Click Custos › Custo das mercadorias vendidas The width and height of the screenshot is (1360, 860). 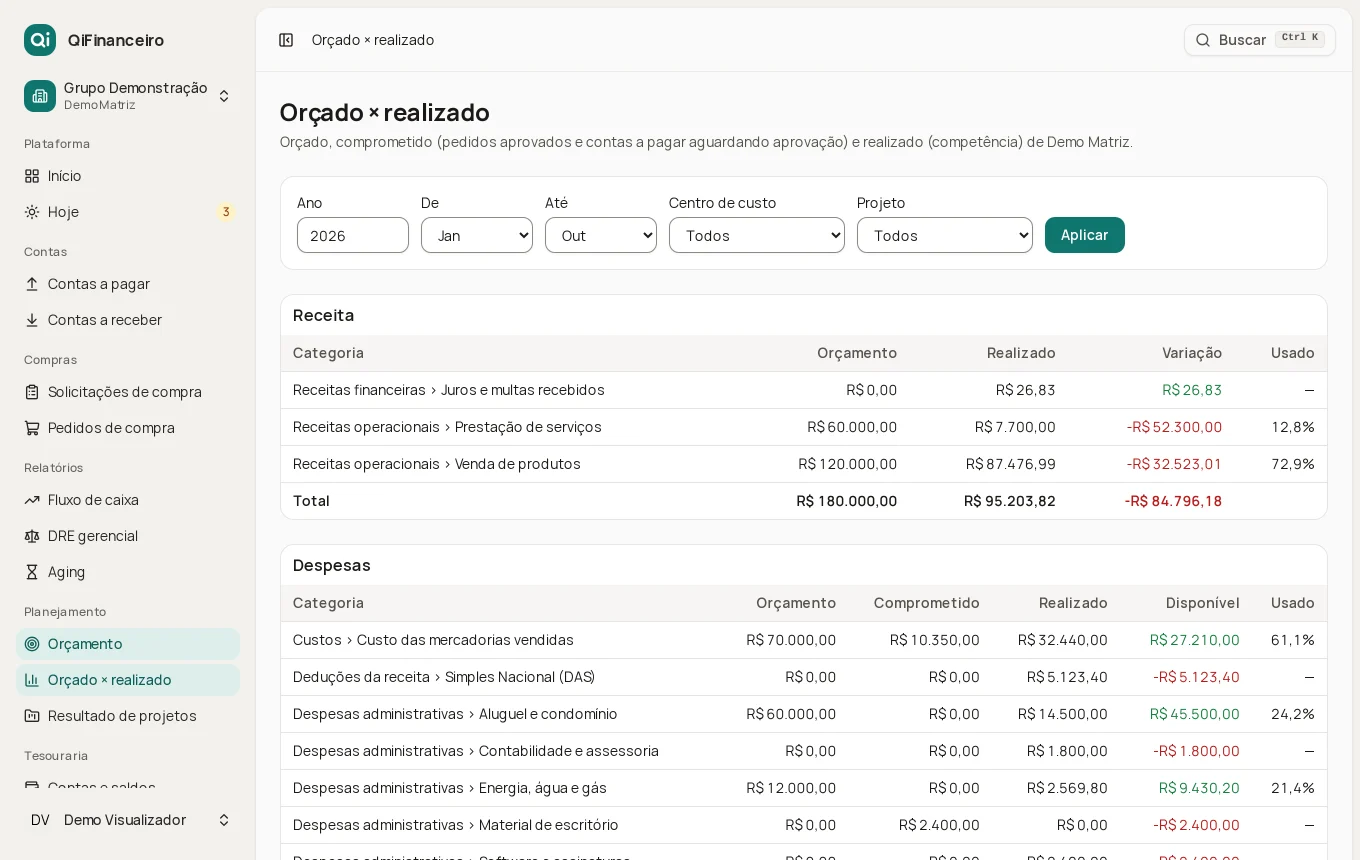[433, 640]
